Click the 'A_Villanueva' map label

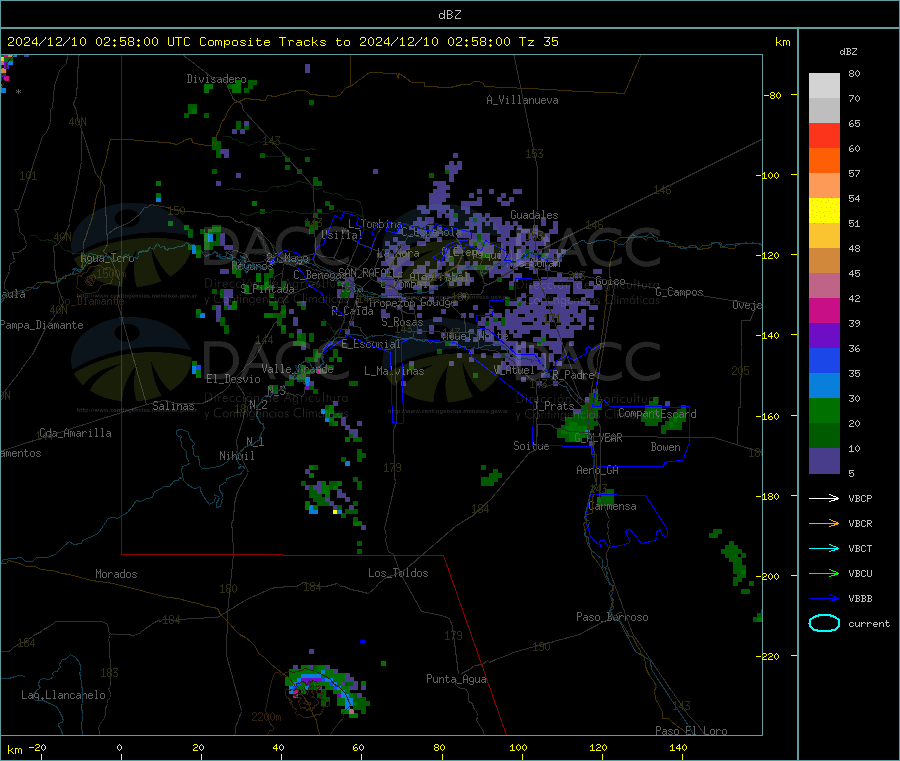(x=522, y=100)
